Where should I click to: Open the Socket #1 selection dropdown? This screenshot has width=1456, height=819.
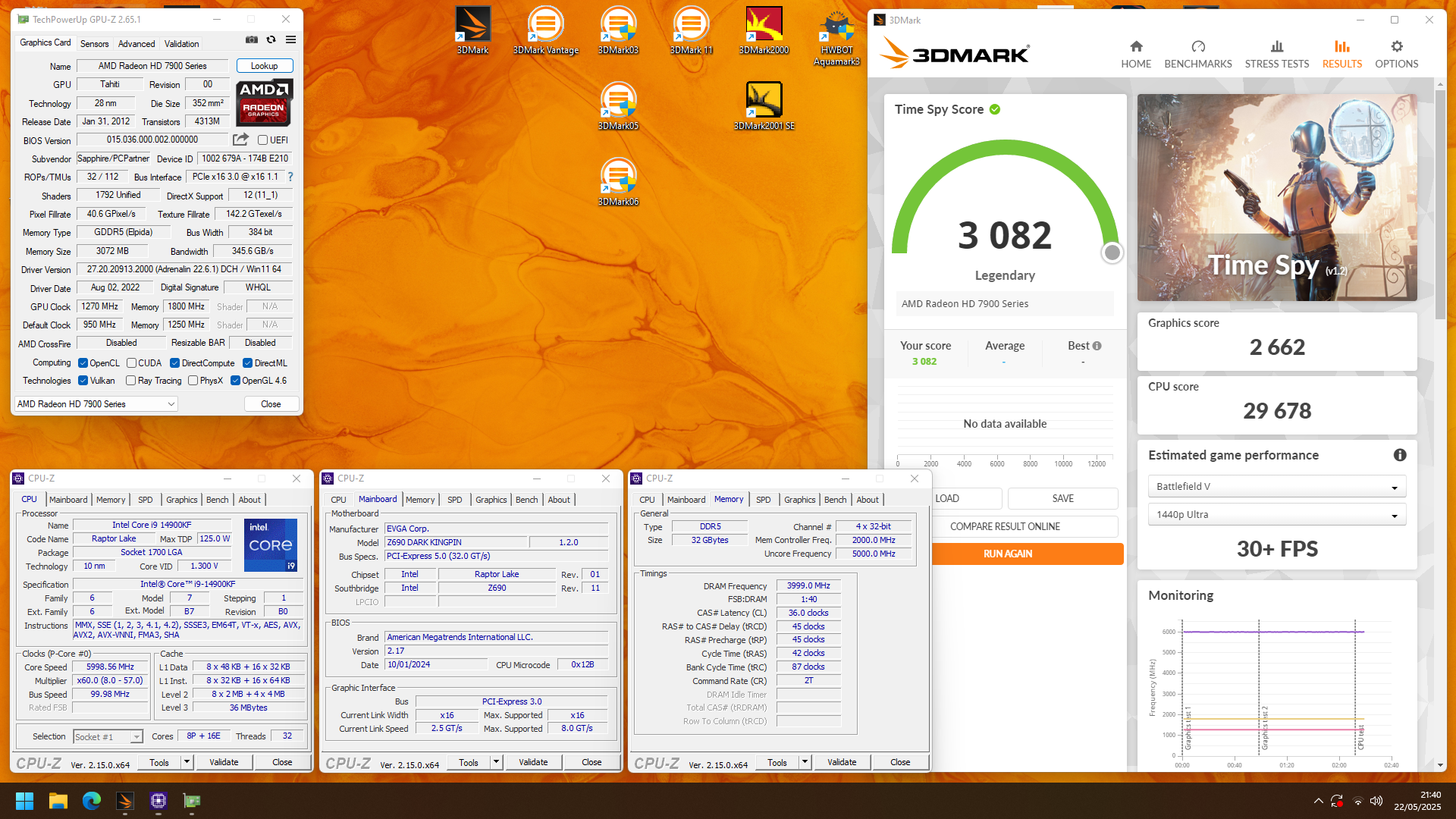click(108, 737)
